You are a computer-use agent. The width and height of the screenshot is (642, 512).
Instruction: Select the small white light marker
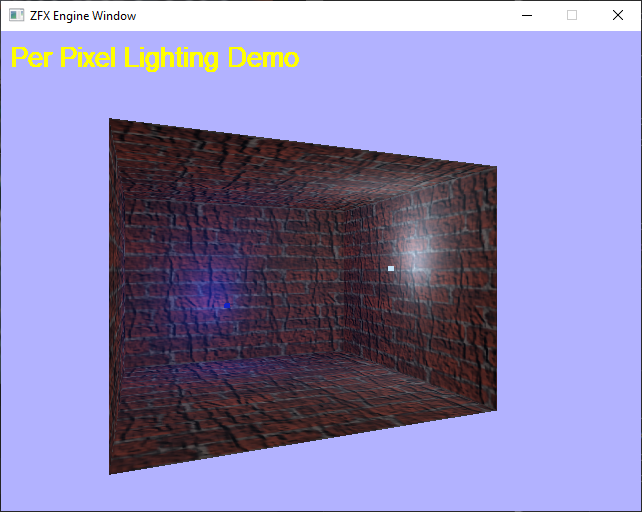coord(391,268)
